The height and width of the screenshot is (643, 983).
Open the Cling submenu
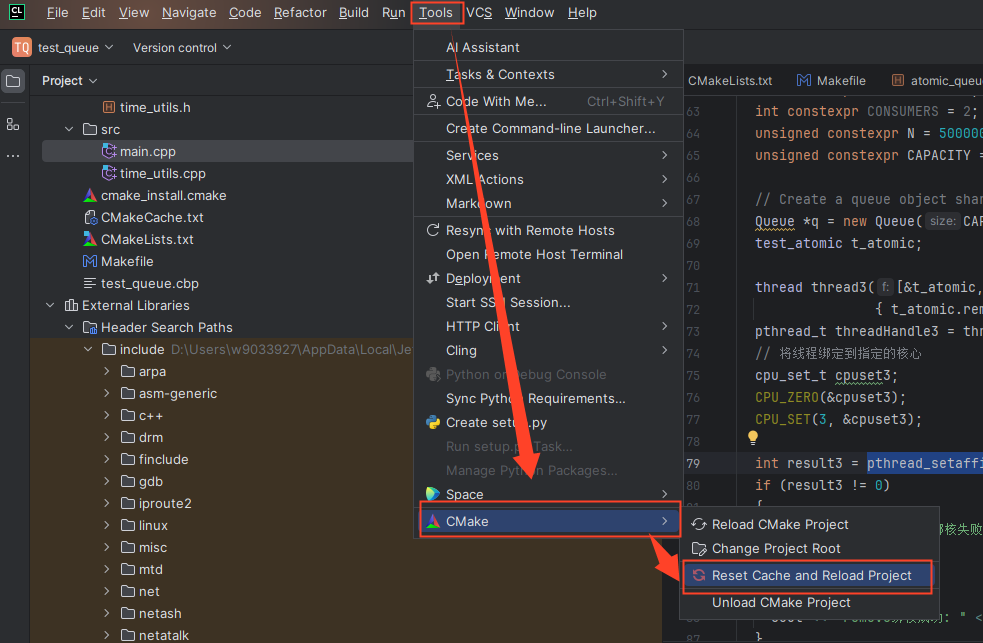pyautogui.click(x=549, y=350)
